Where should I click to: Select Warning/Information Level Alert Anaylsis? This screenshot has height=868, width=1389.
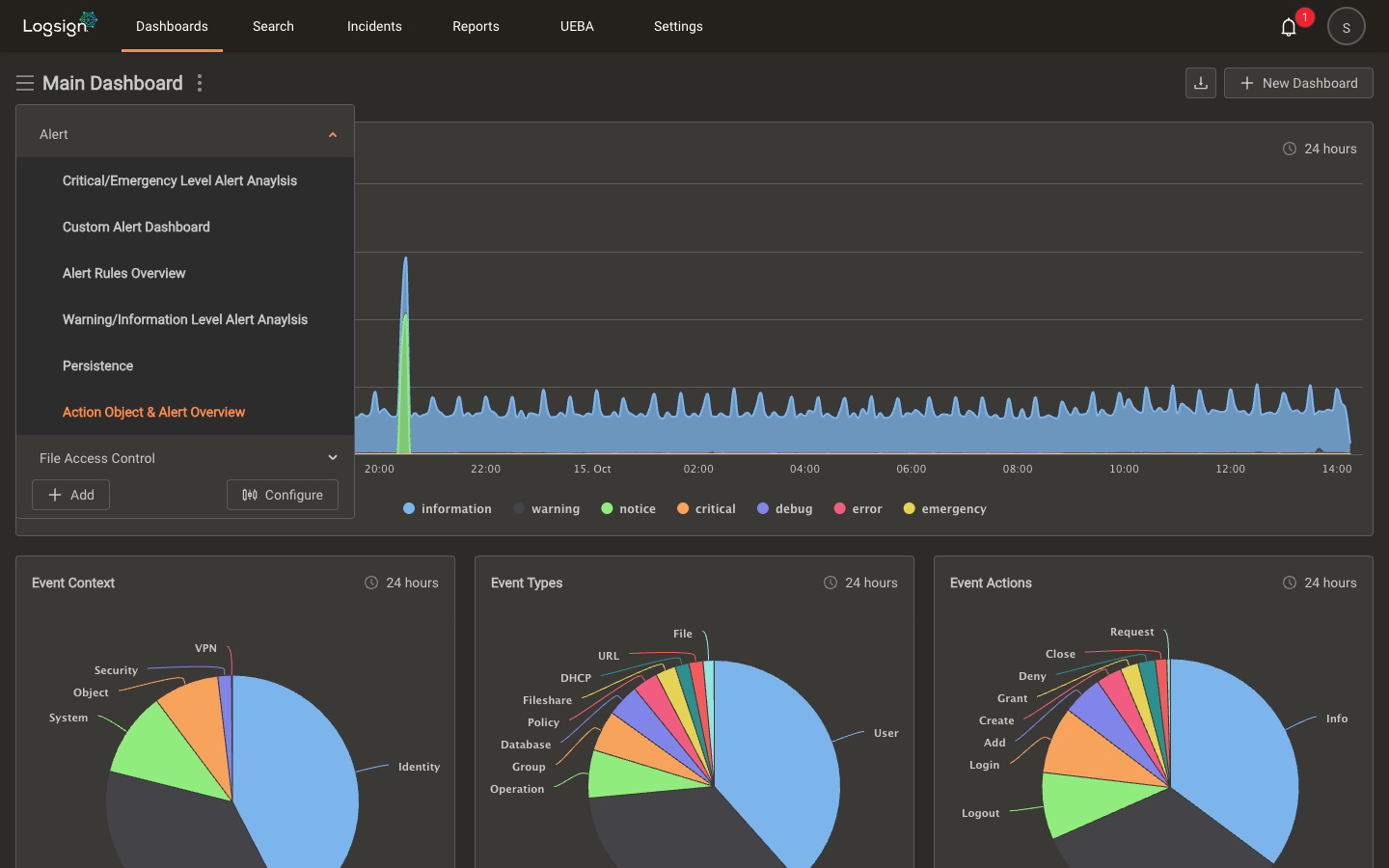pyautogui.click(x=185, y=319)
